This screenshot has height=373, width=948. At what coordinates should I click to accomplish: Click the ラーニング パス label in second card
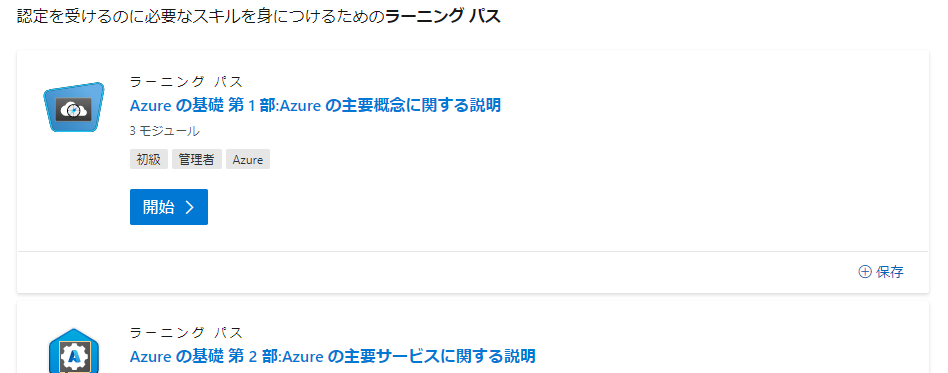point(186,332)
